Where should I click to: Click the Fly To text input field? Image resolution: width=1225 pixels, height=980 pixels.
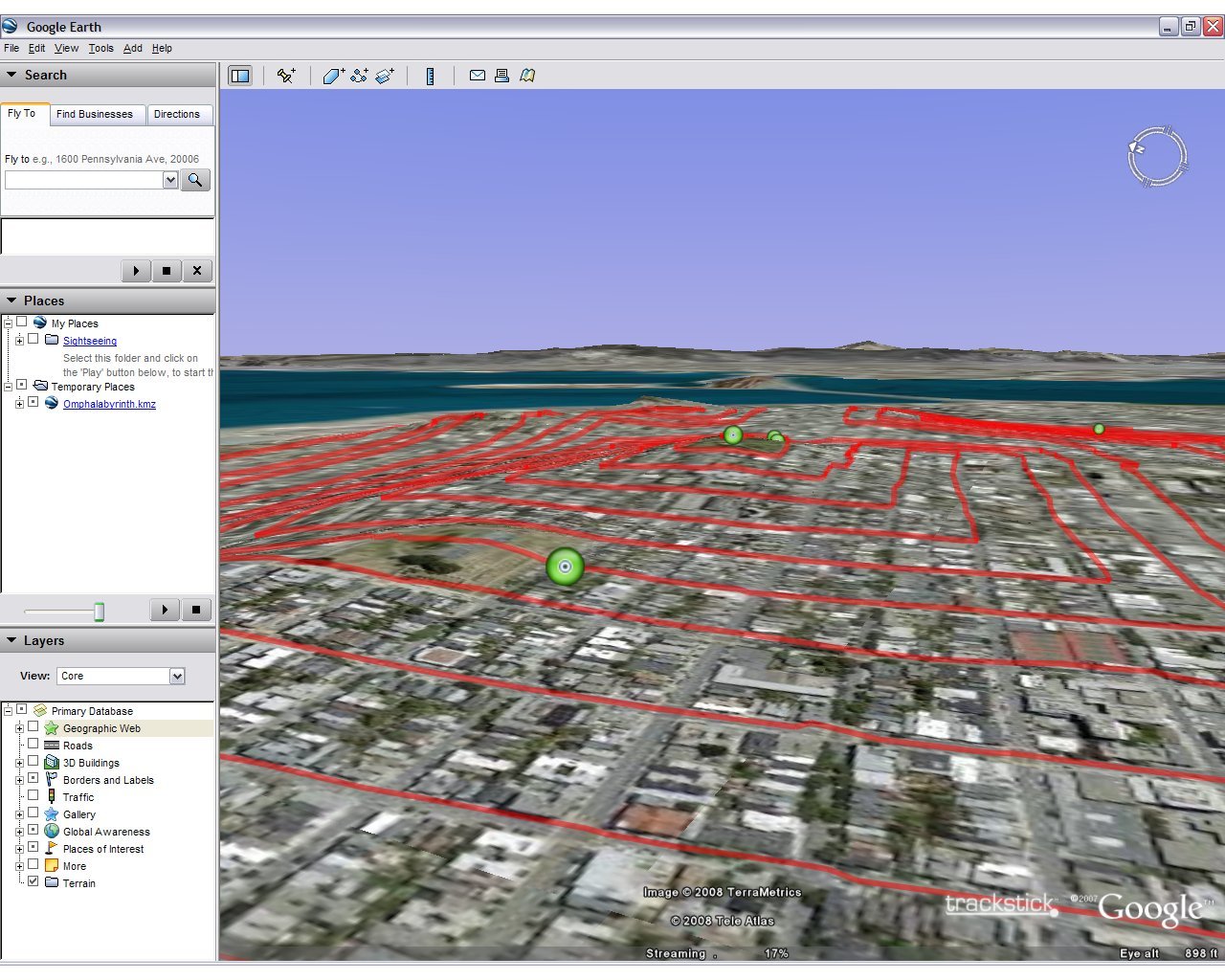84,180
